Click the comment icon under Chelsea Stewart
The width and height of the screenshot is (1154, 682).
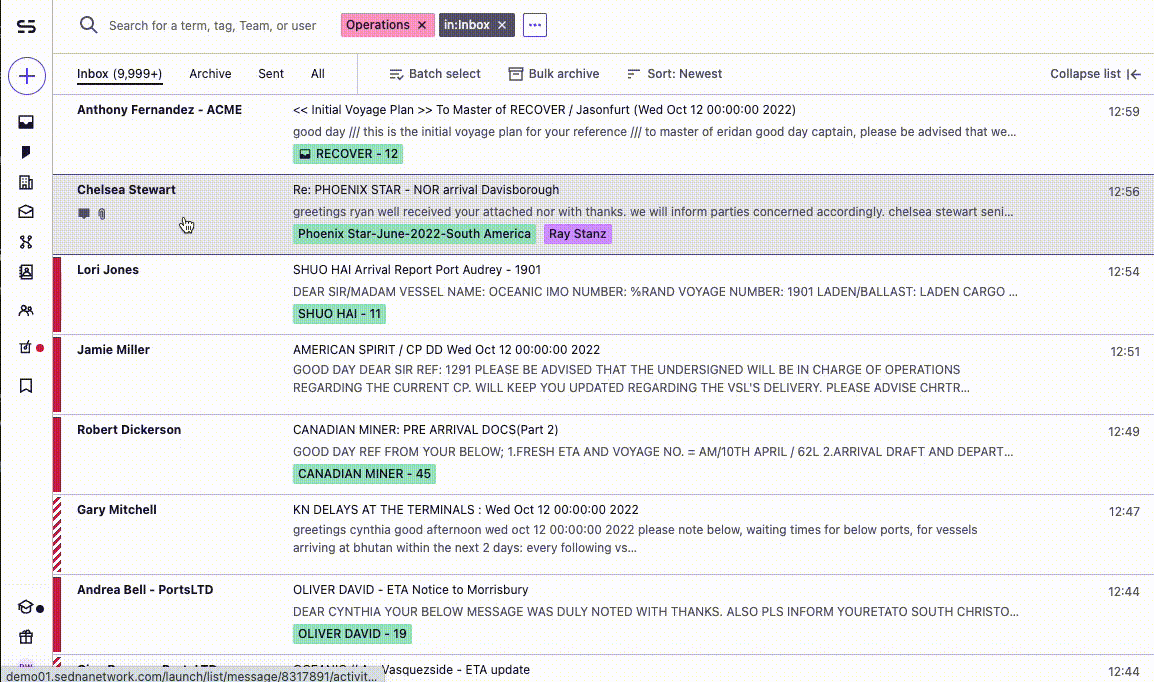(84, 213)
